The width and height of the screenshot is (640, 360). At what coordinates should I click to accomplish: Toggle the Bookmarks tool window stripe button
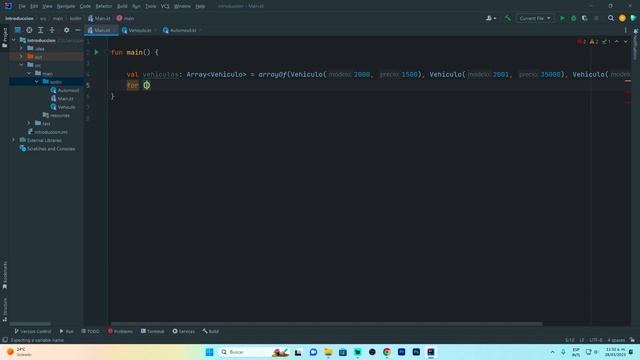coord(4,275)
